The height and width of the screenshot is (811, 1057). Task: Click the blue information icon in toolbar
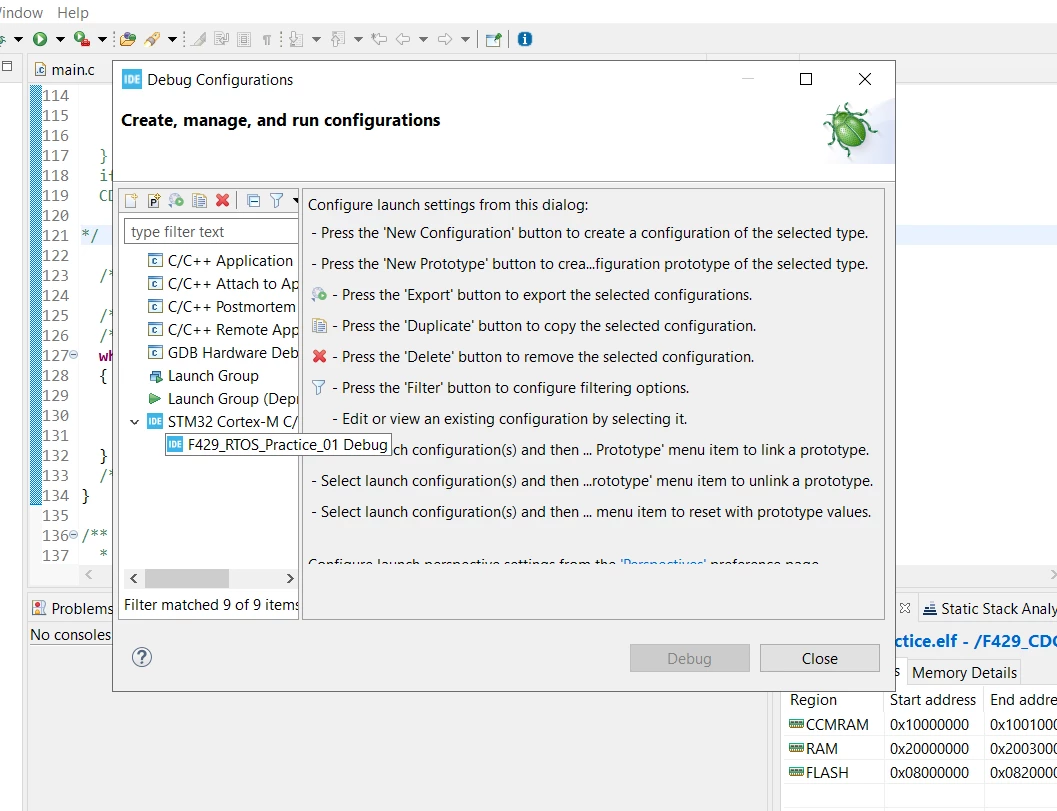click(524, 39)
